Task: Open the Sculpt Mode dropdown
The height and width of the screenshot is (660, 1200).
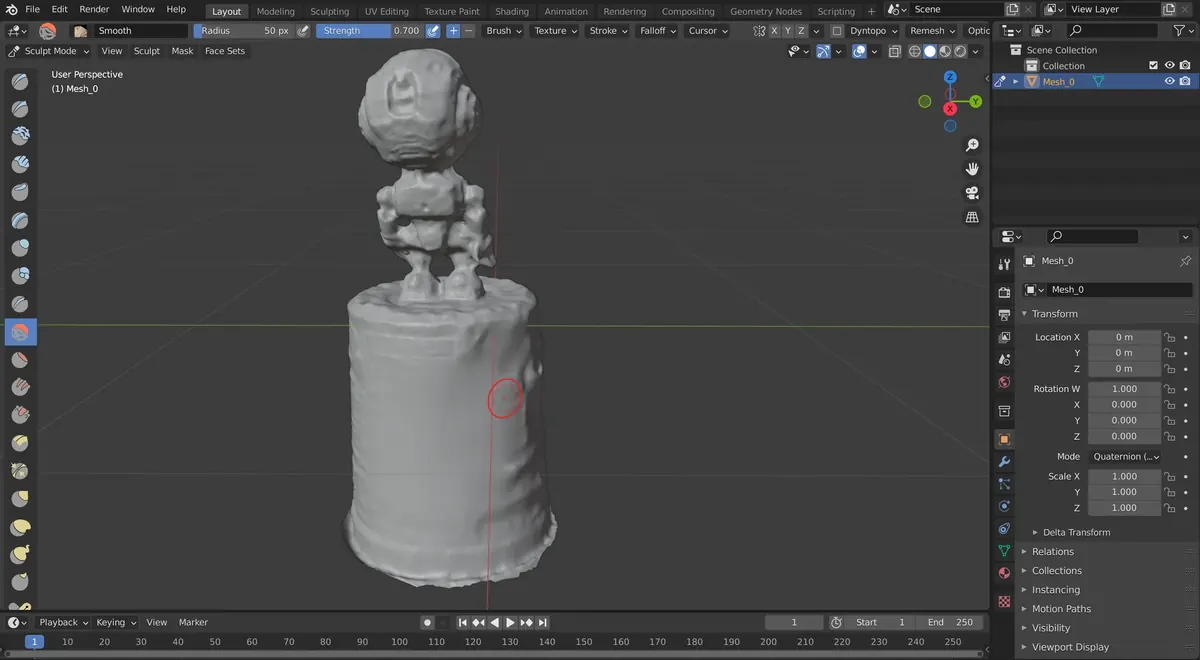Action: point(49,51)
